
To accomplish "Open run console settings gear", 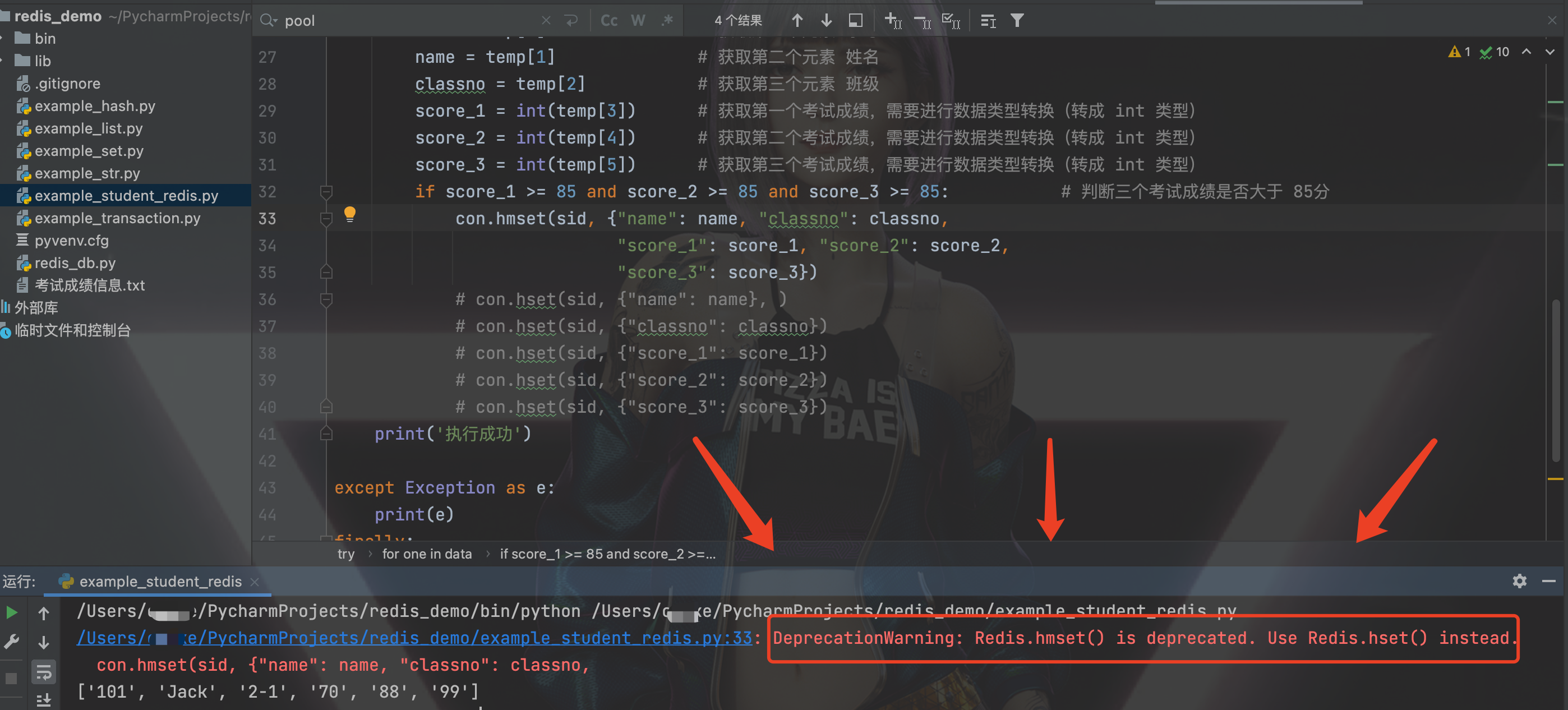I will pos(1520,582).
